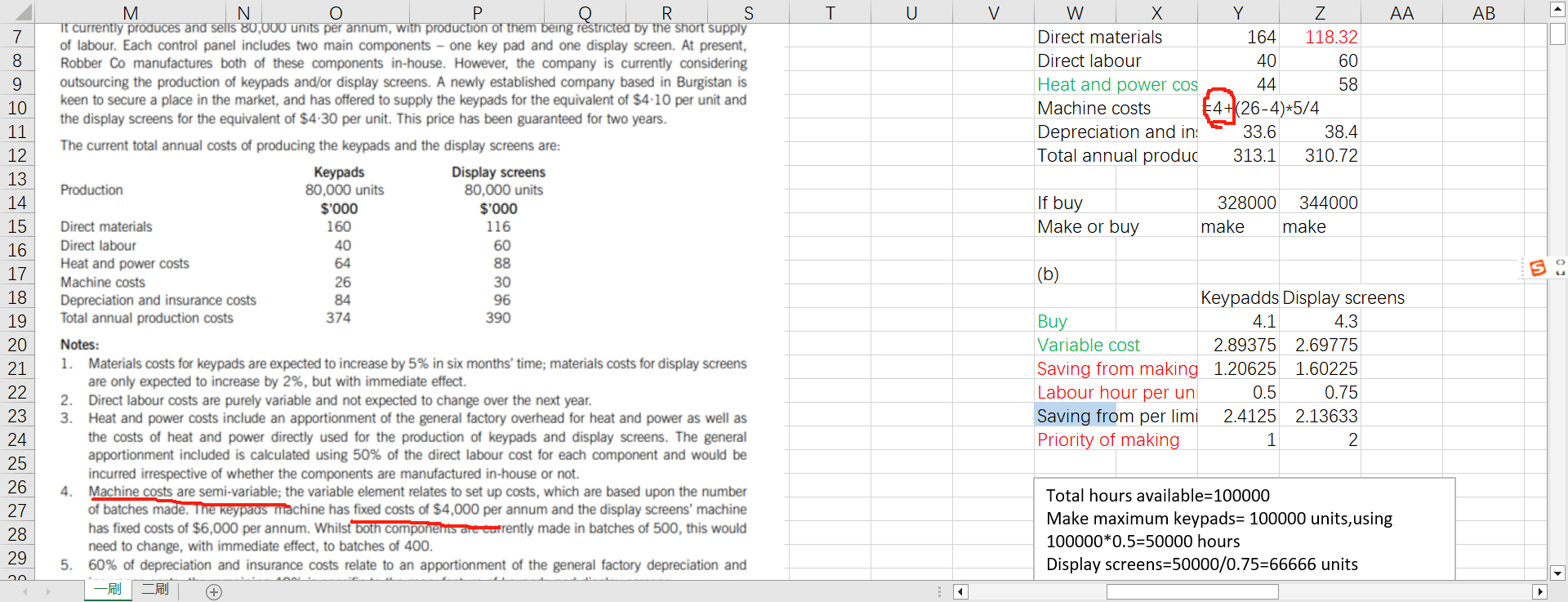Click the add new sheet plus icon
The width and height of the screenshot is (1568, 602).
[214, 592]
